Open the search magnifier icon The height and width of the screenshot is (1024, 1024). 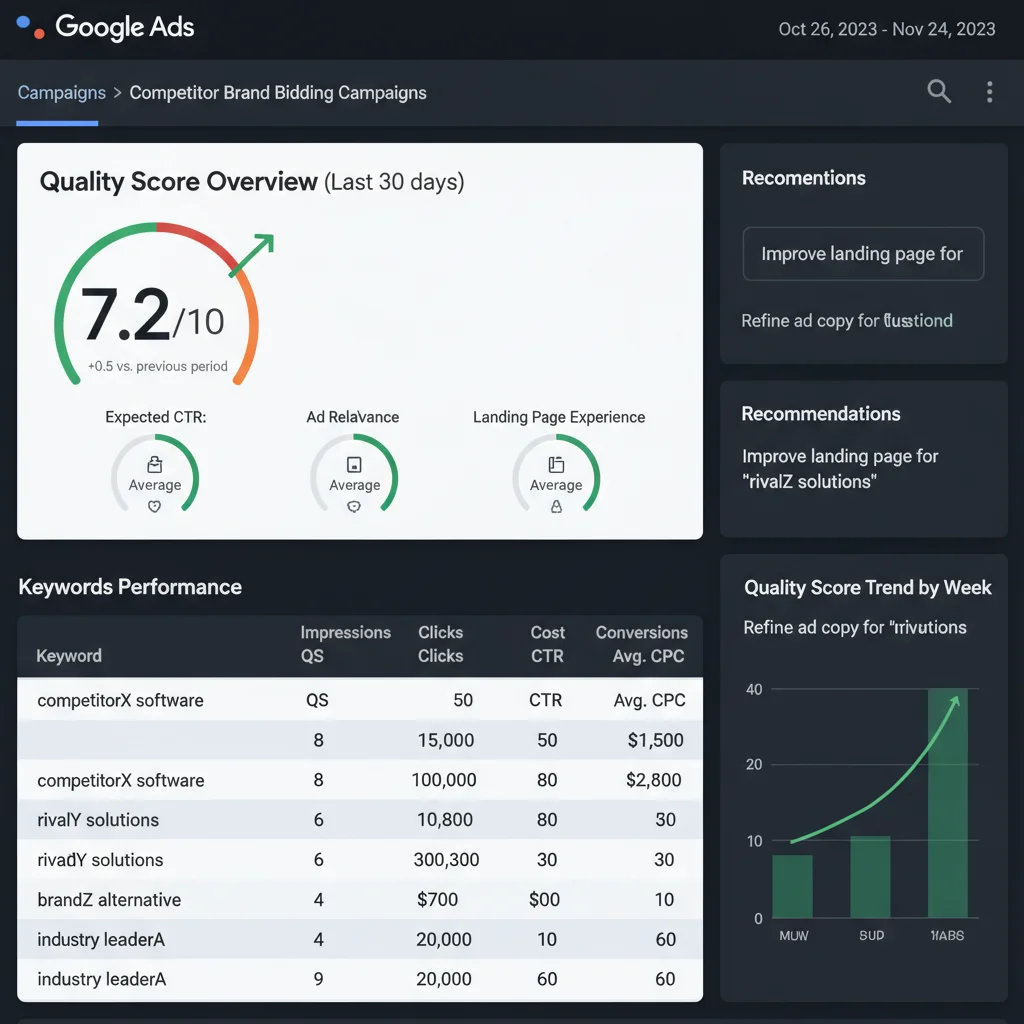938,91
